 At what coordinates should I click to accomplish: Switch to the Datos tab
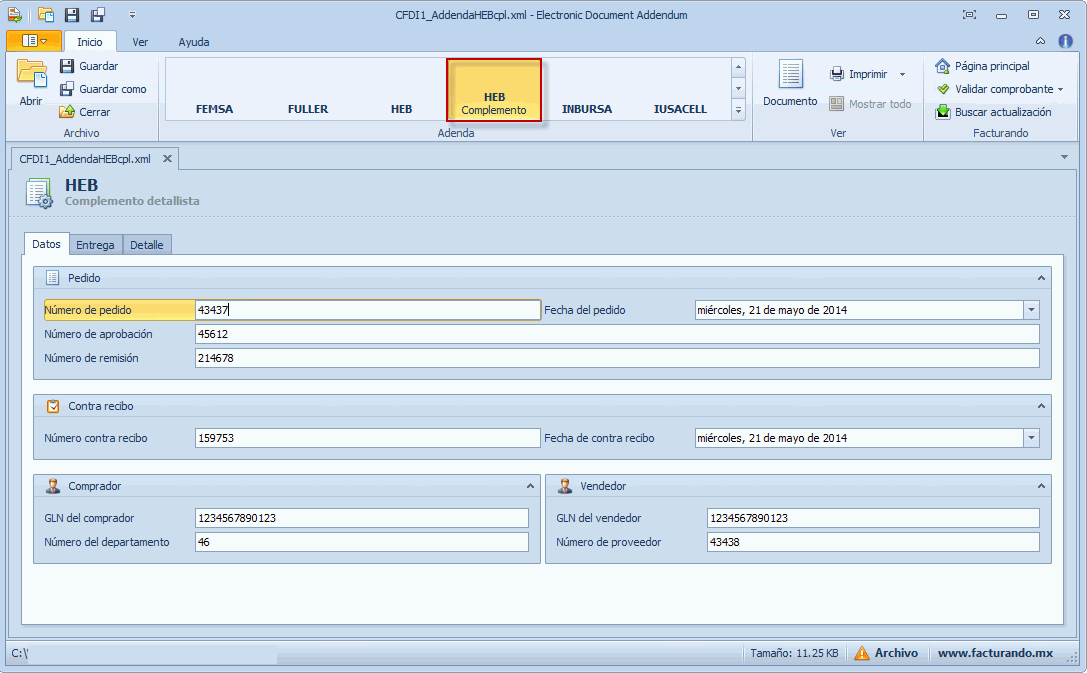click(x=46, y=244)
